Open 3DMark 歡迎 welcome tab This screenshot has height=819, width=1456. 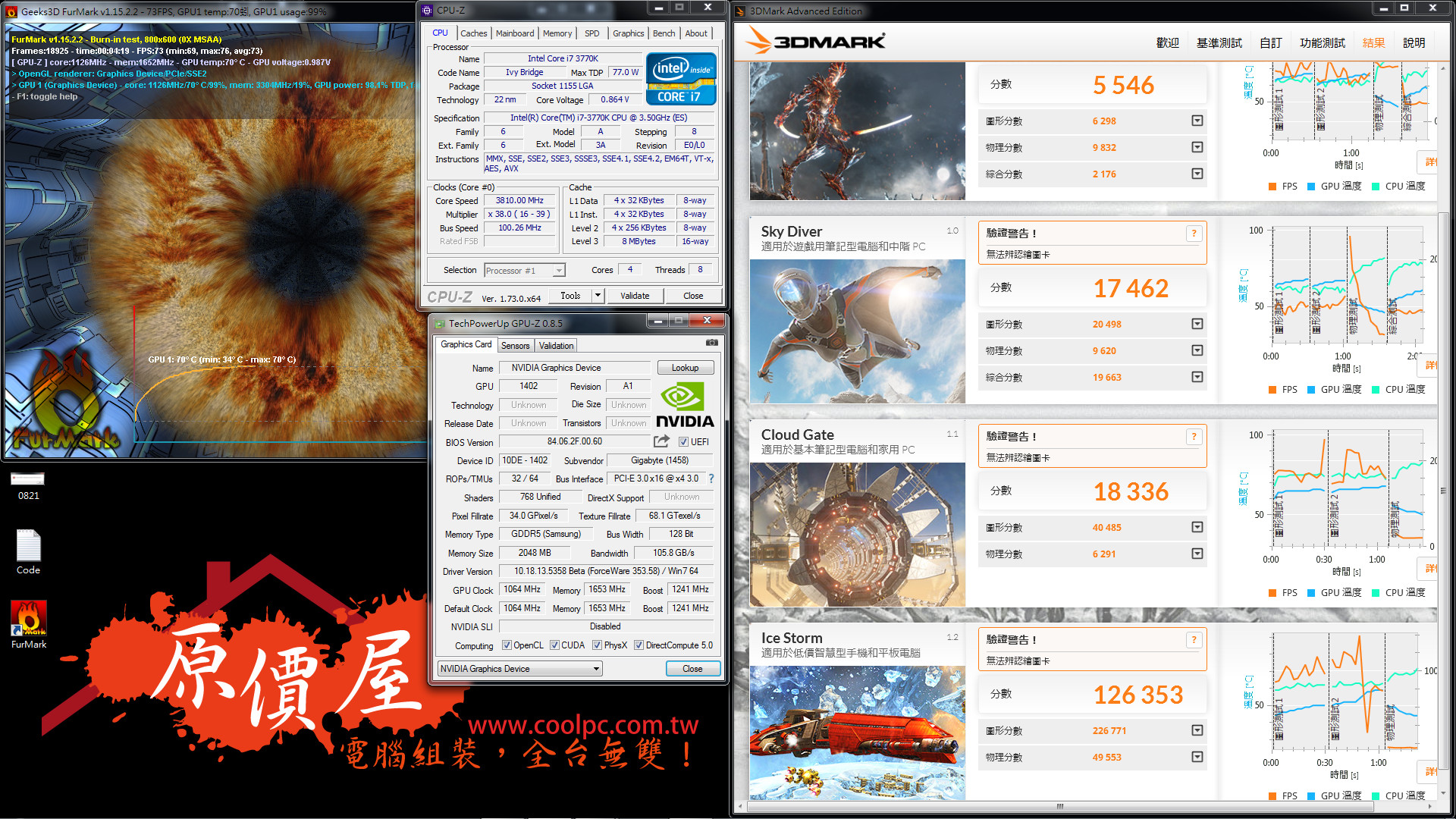[x=1168, y=43]
